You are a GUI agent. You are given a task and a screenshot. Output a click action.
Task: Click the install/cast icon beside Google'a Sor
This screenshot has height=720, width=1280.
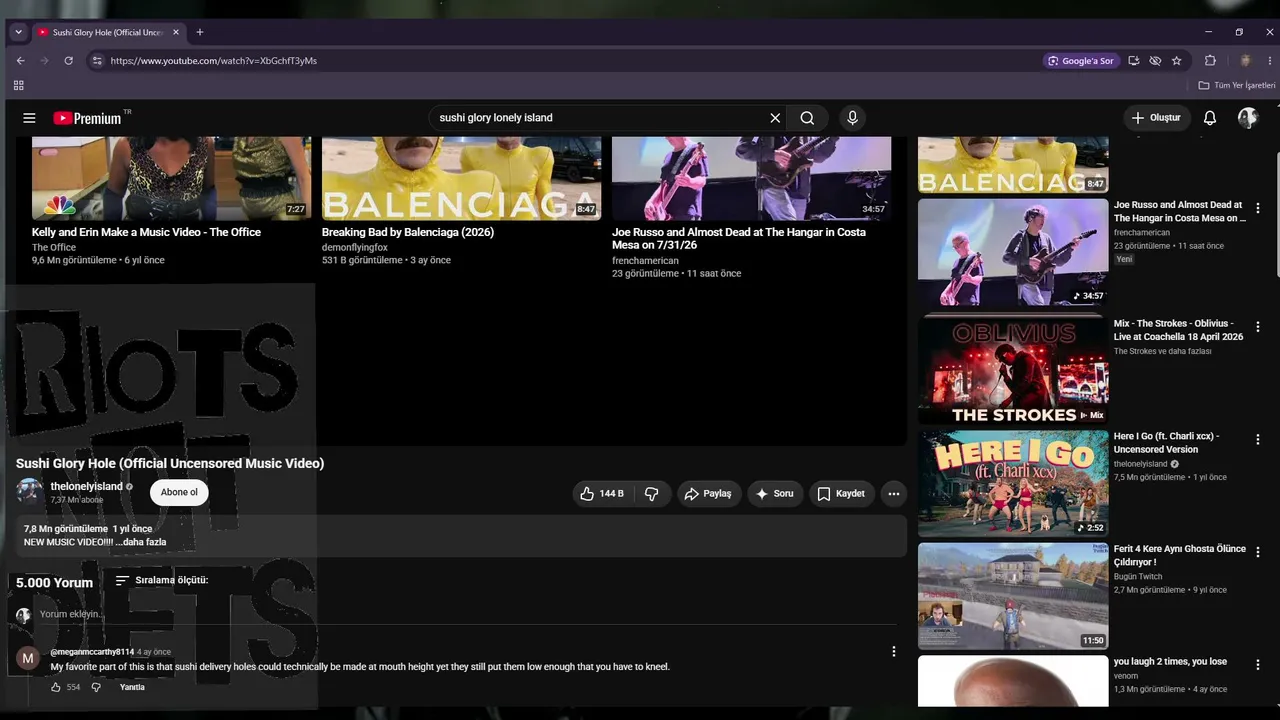(x=1133, y=61)
